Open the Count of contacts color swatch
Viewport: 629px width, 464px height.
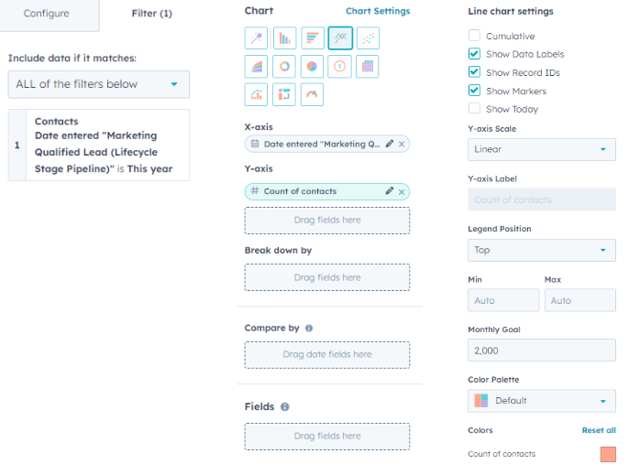coord(608,454)
